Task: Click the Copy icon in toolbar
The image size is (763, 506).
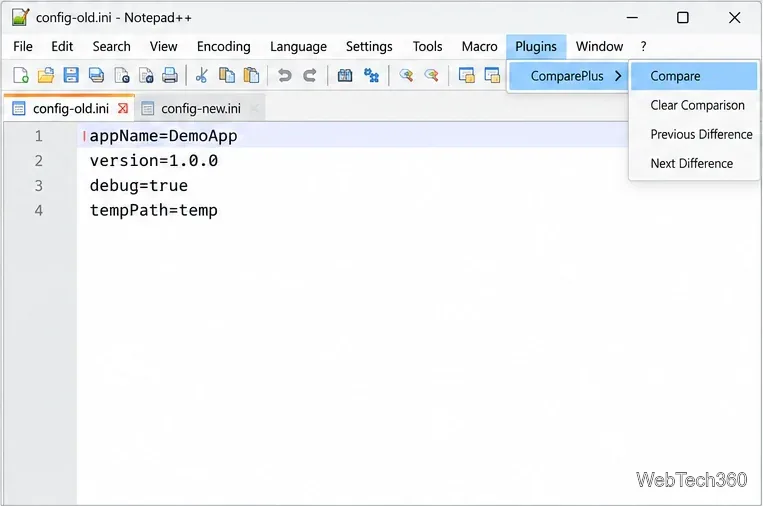Action: (x=227, y=75)
